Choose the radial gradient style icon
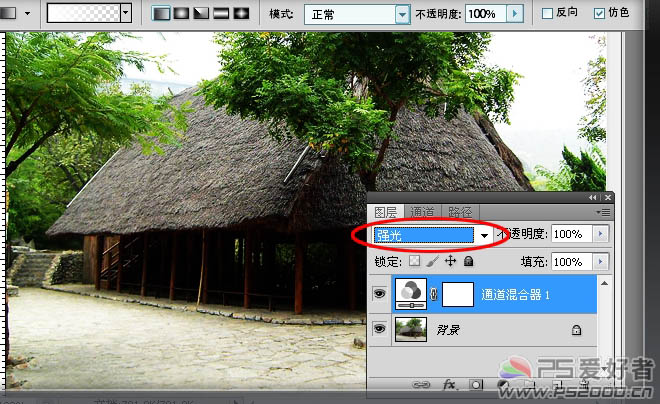The height and width of the screenshot is (404, 660). pyautogui.click(x=182, y=14)
